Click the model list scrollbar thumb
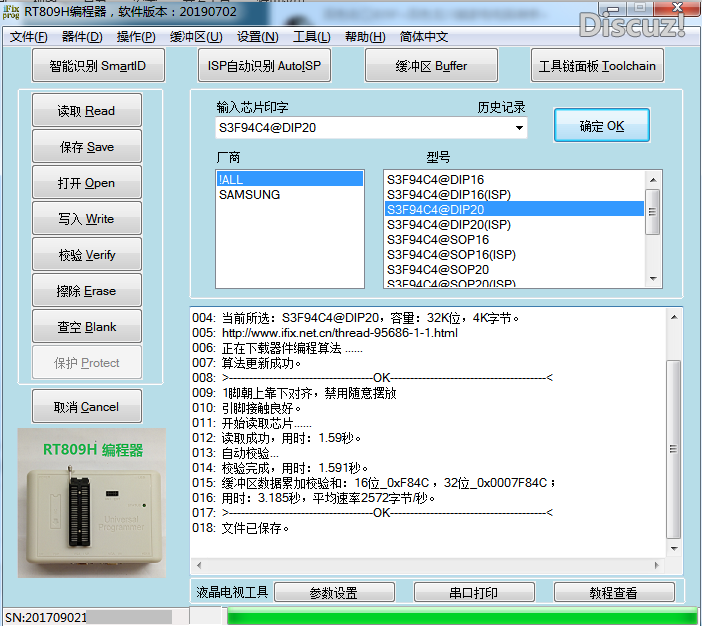This screenshot has width=702, height=626. coord(652,212)
